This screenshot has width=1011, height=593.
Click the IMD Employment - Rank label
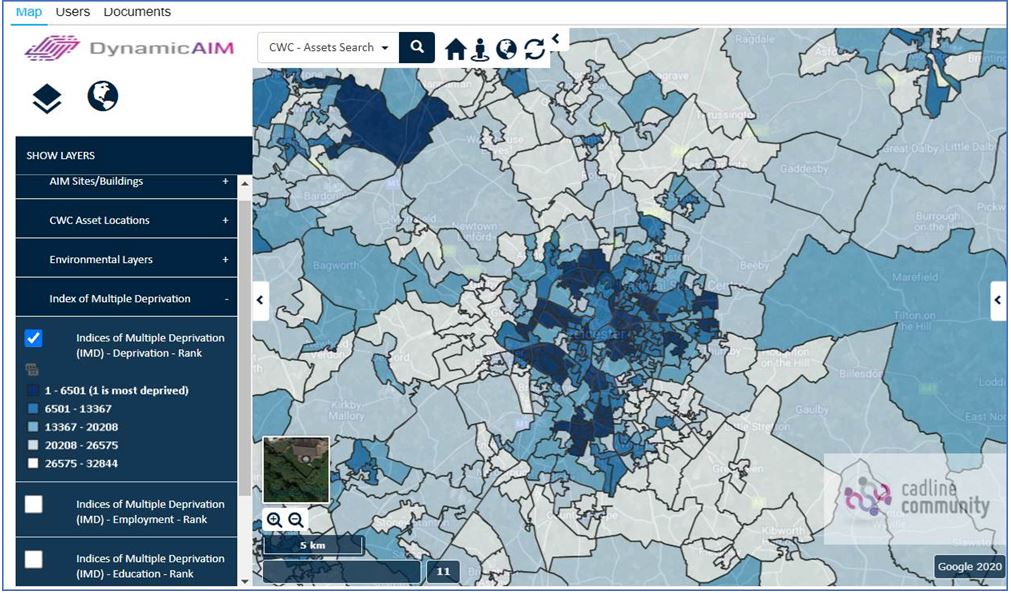pos(150,512)
